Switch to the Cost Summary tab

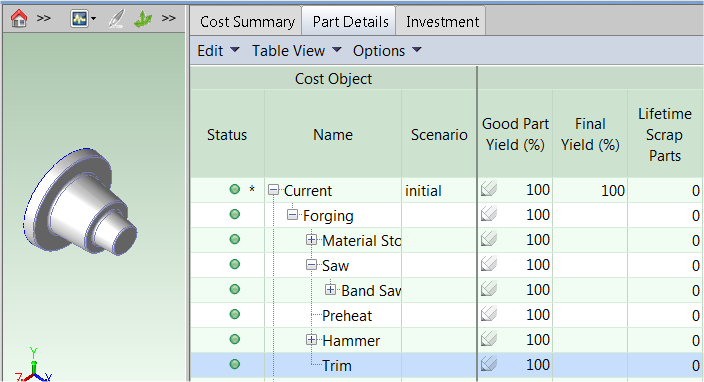point(247,22)
